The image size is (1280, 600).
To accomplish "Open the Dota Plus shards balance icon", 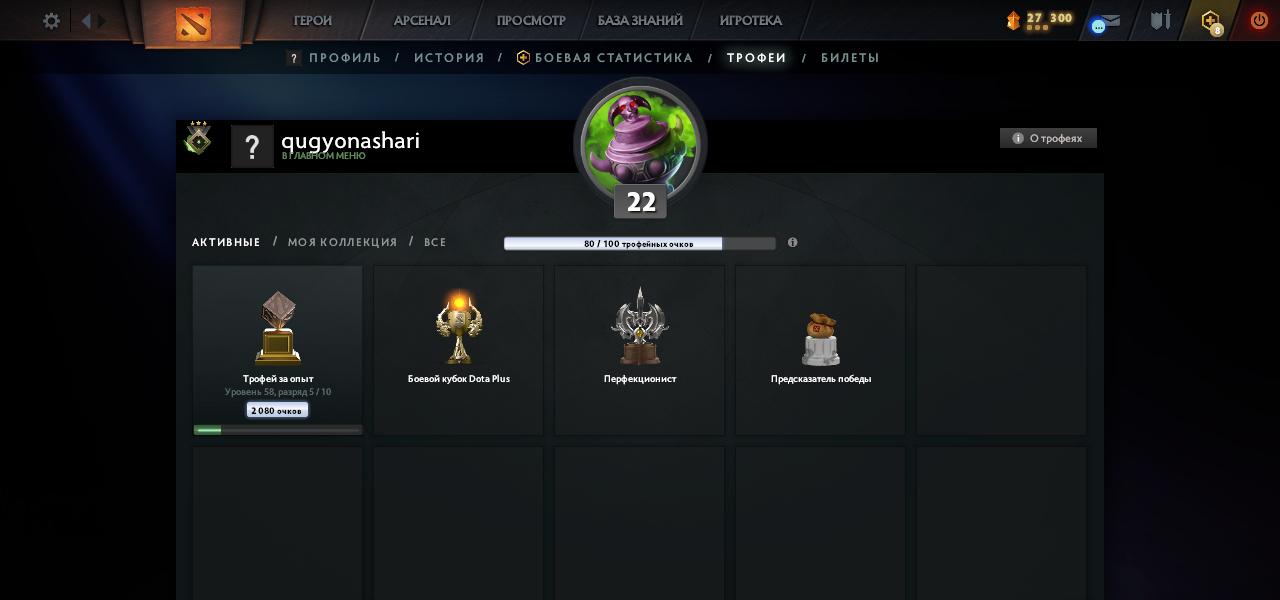I will [1013, 20].
